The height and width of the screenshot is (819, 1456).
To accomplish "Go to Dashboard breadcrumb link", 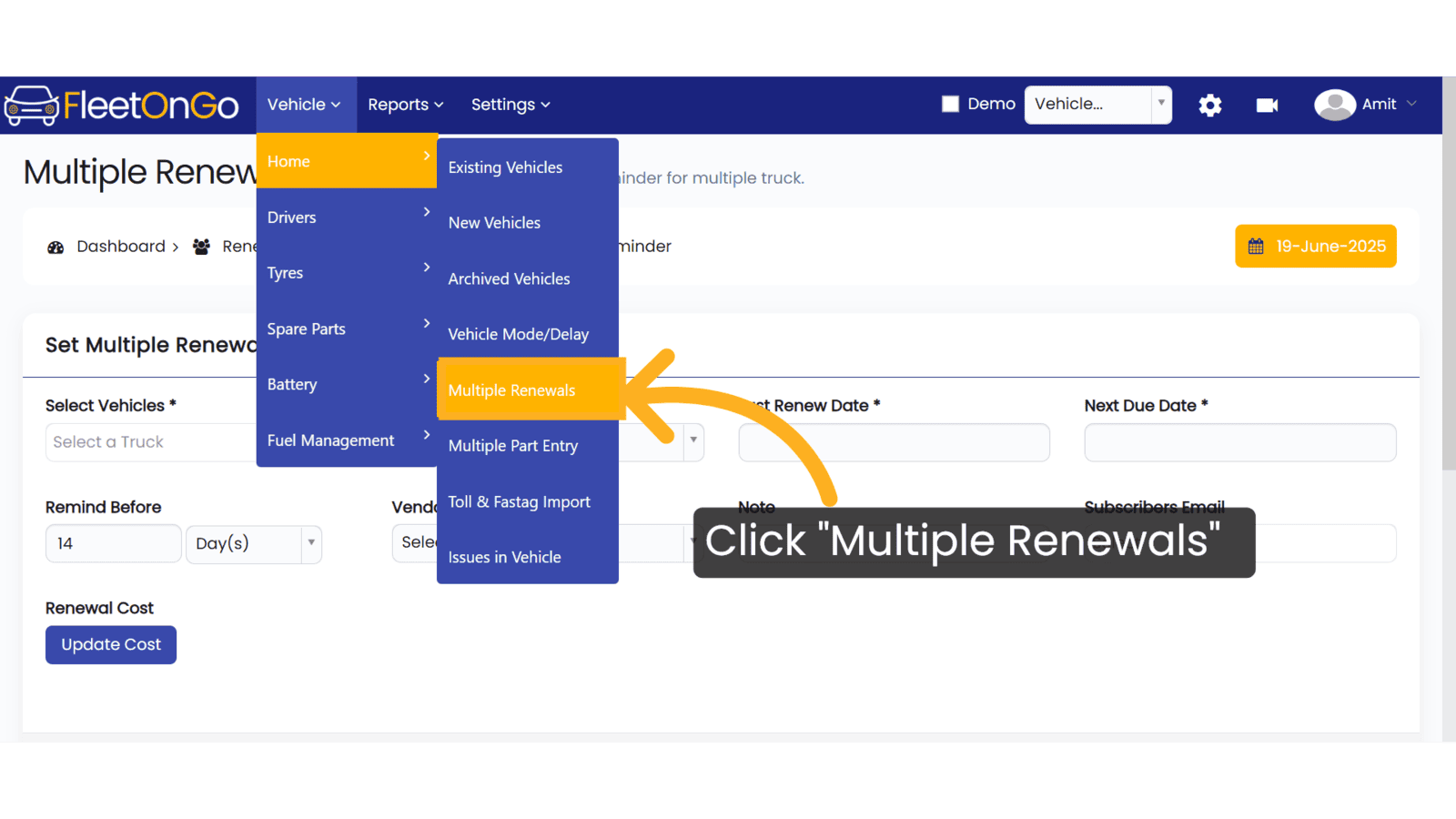I will (121, 247).
